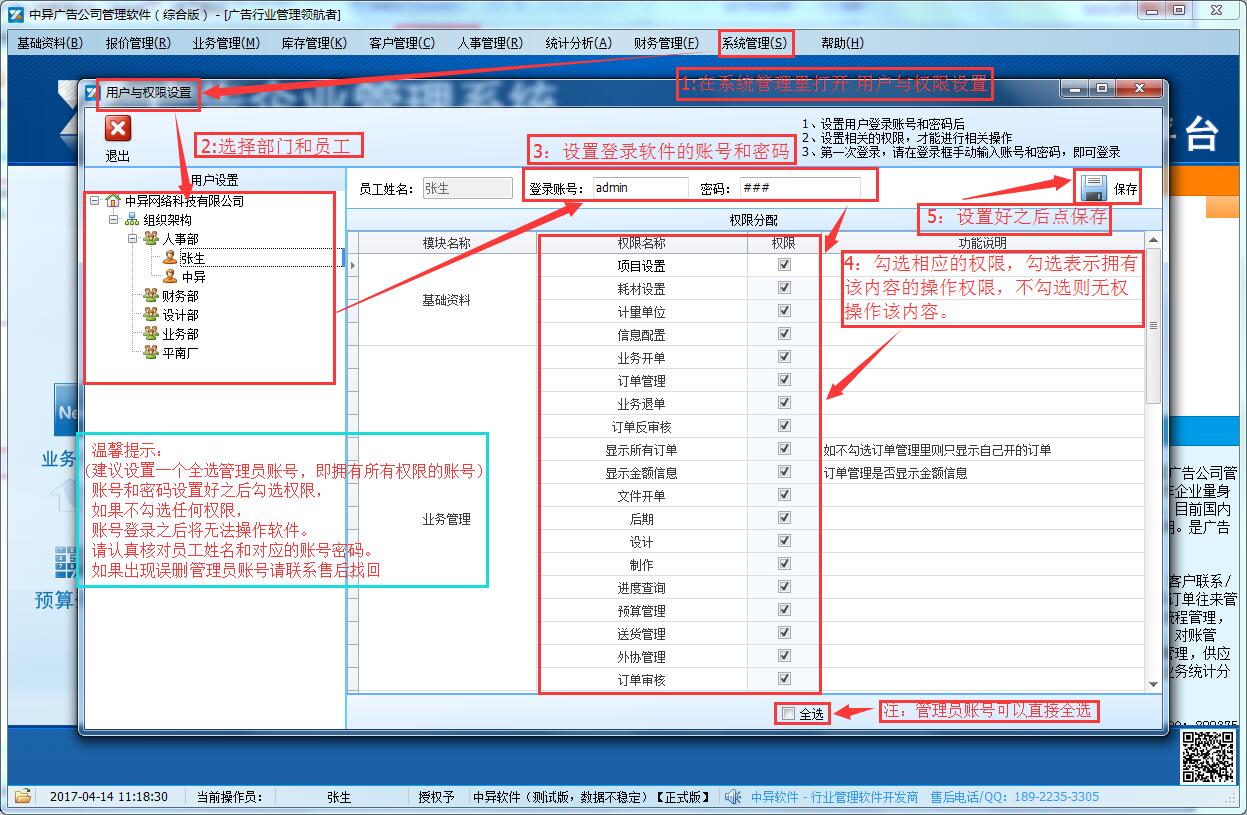Click the 张生 employee person icon
Screen dimensions: 1247x815
(x=170, y=258)
